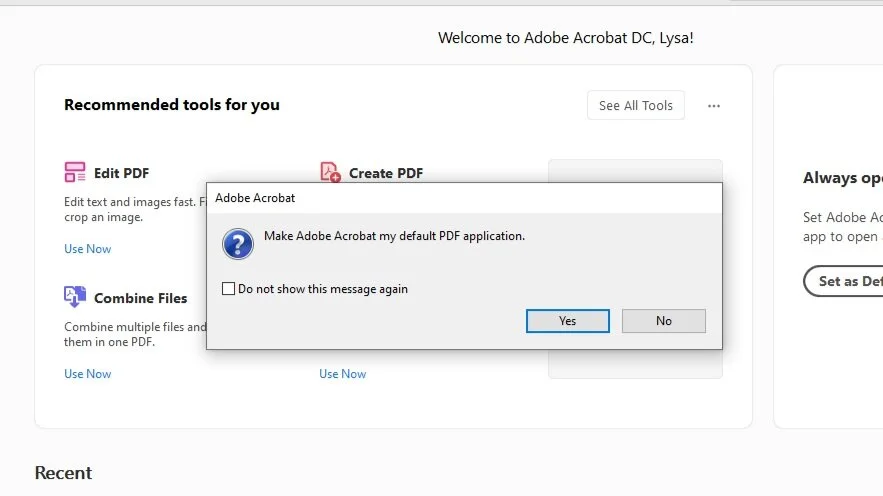Click the Recent section heading
Screen dimensions: 883x496
(63, 473)
